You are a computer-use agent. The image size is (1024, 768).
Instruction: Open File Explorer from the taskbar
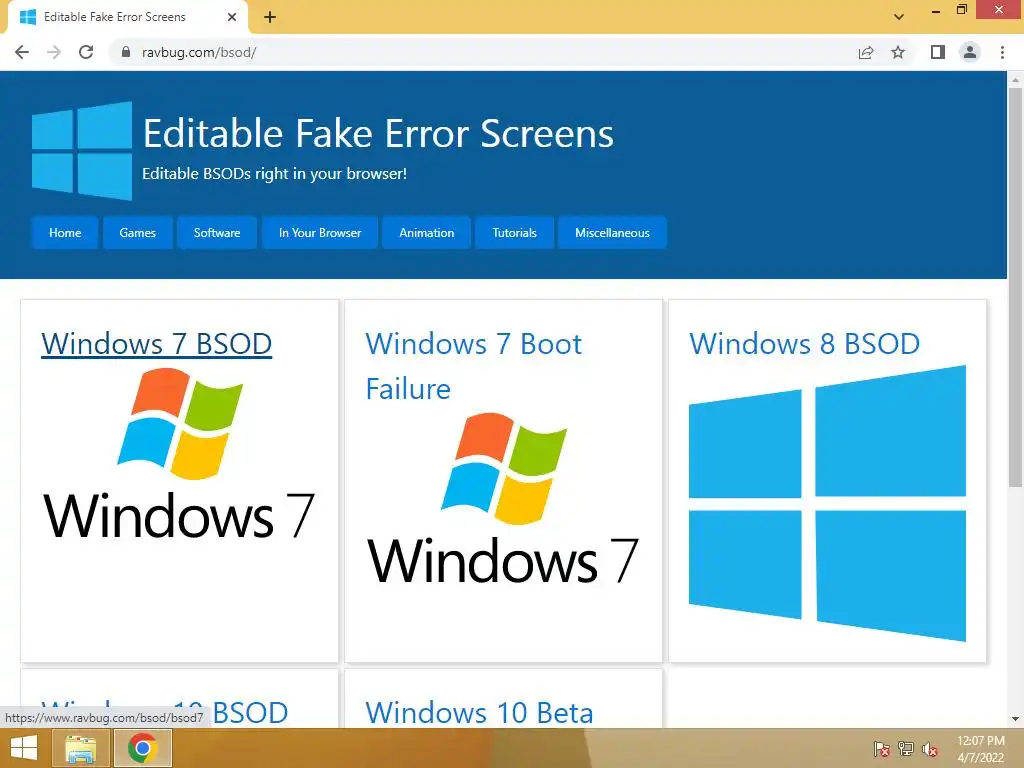click(81, 748)
